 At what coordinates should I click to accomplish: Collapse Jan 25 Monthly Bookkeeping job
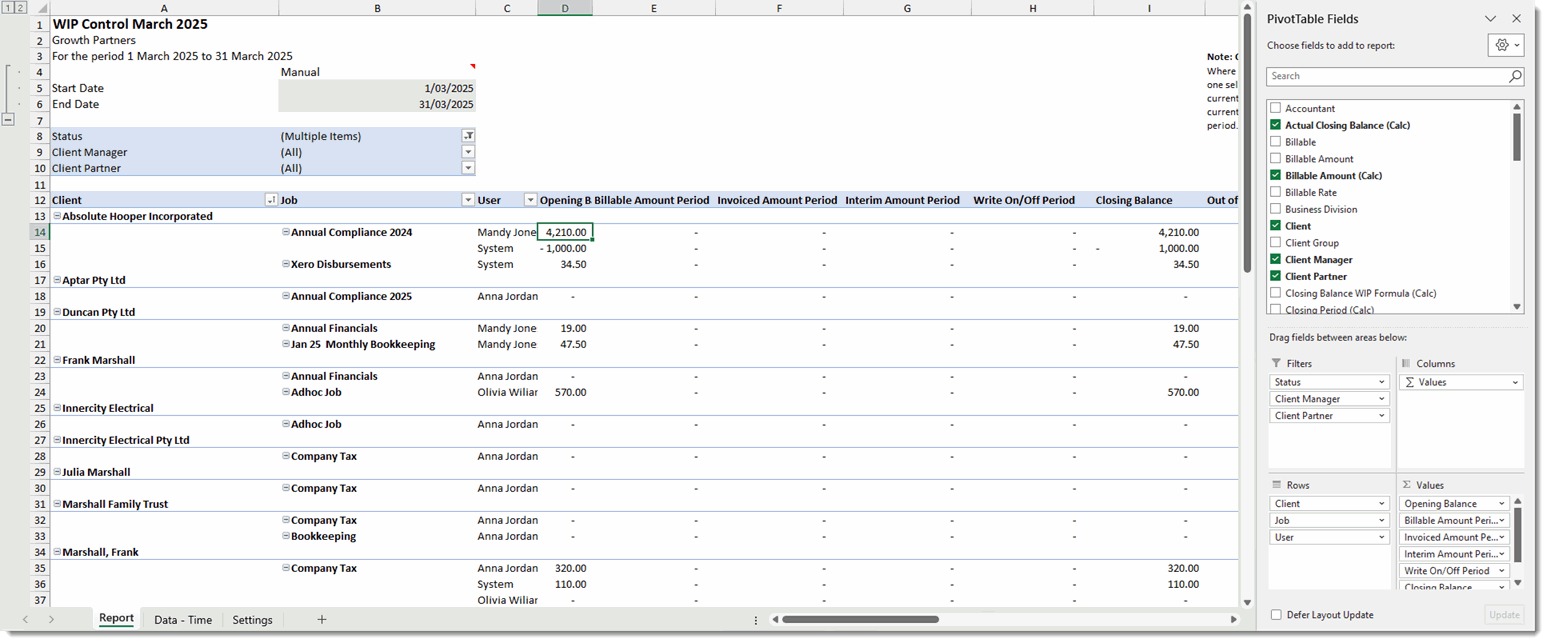[286, 344]
